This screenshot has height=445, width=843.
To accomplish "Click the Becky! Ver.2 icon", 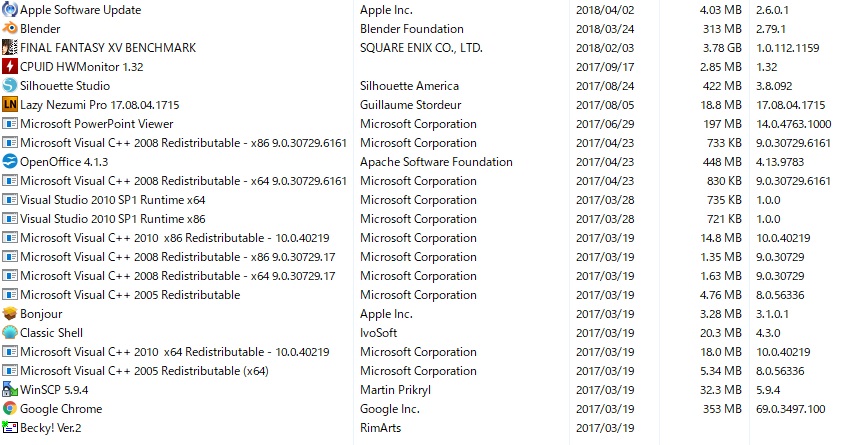I will click(10, 428).
